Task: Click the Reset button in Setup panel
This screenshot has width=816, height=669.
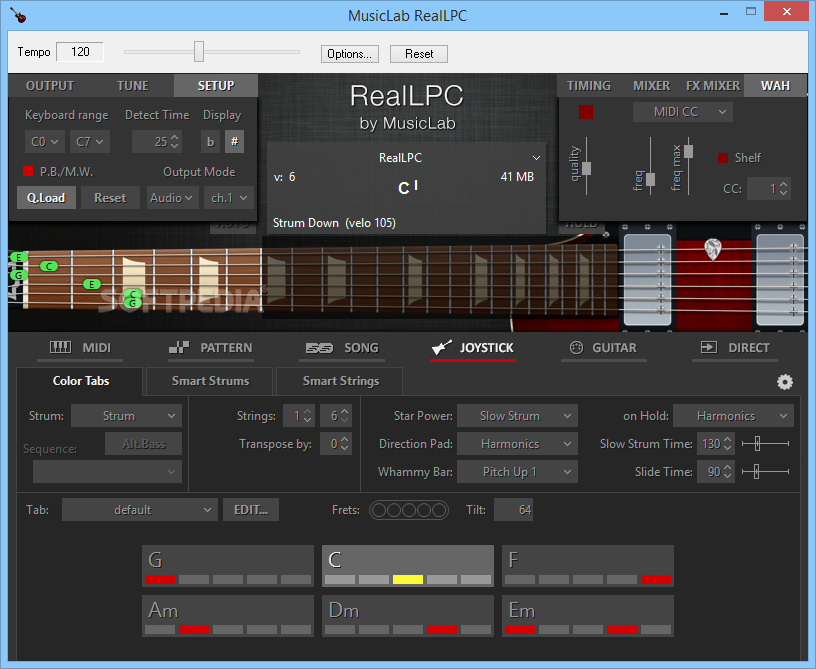Action: point(110,198)
